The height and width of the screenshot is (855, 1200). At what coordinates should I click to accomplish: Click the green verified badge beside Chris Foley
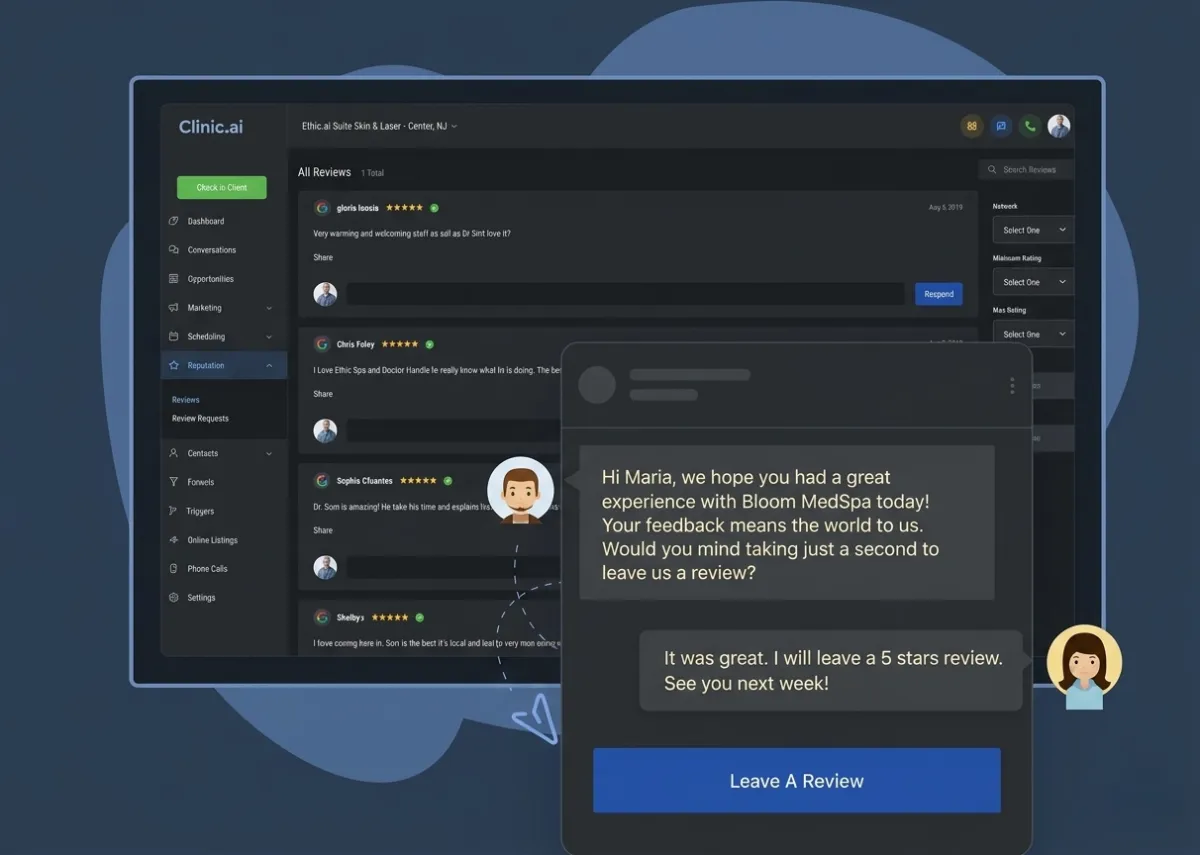point(429,344)
